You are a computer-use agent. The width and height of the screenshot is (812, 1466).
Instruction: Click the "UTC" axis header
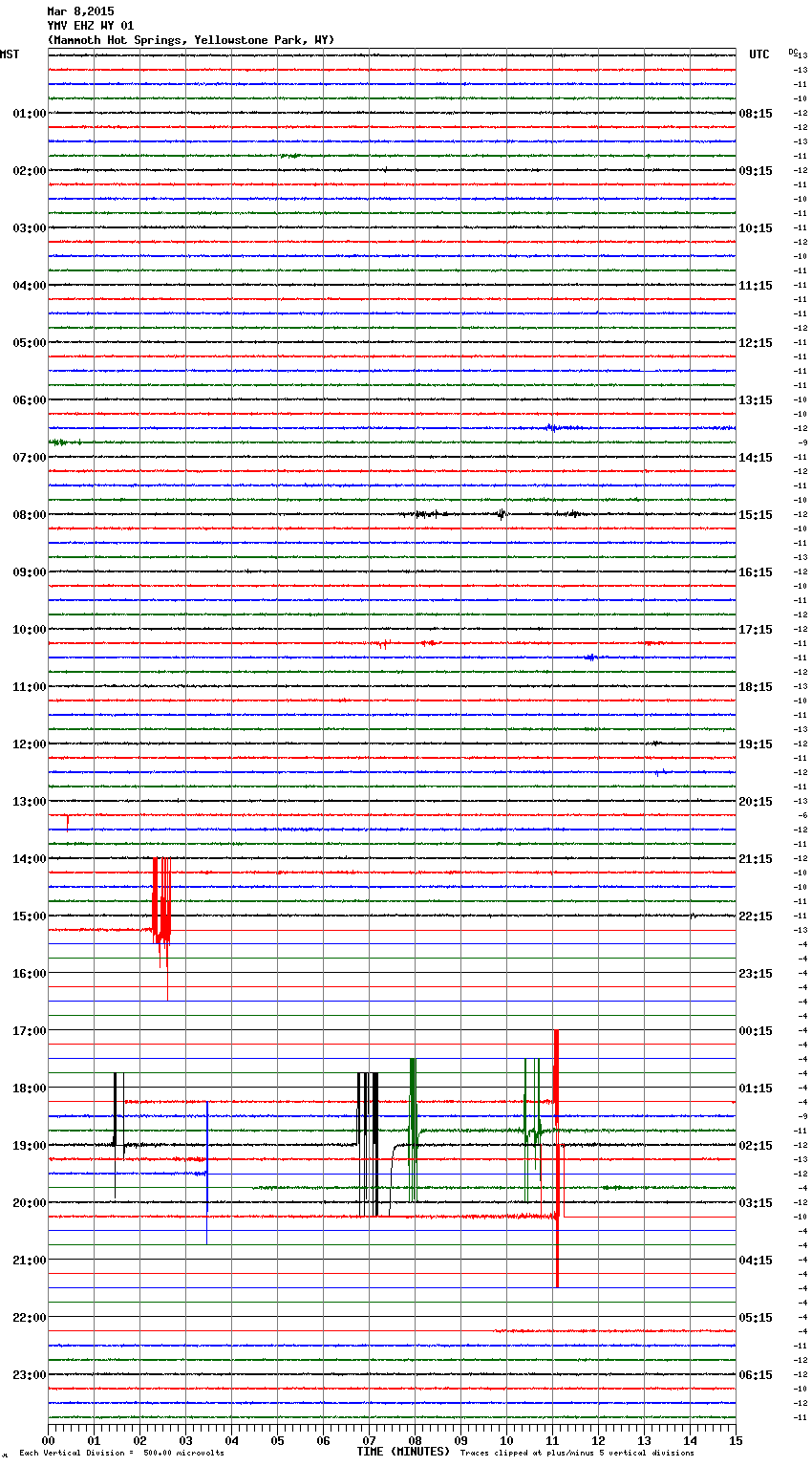(x=759, y=54)
